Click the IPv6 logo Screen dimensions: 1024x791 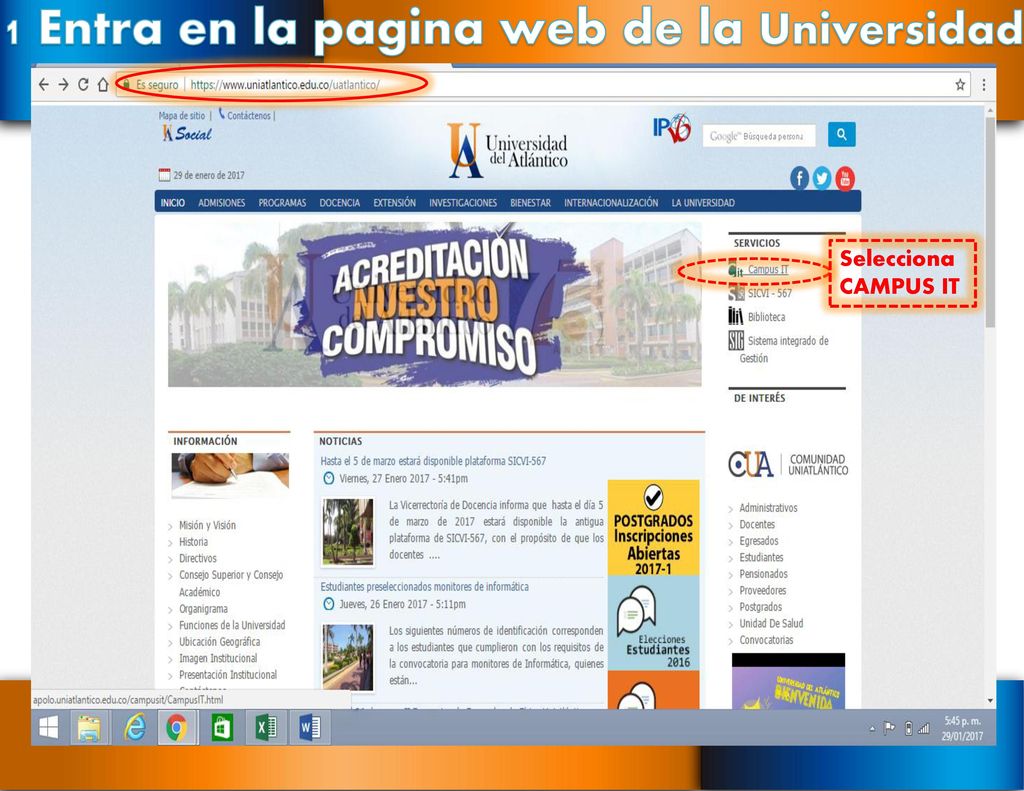671,128
